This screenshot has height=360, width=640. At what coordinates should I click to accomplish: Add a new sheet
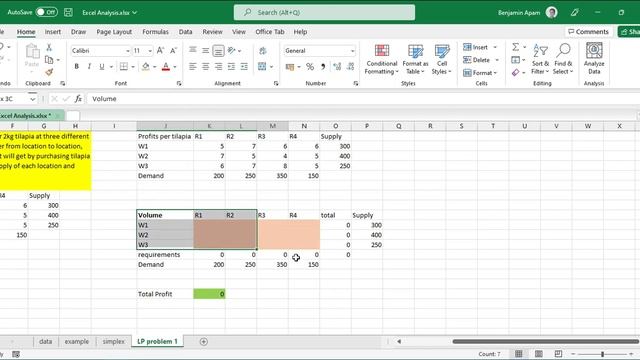coord(203,342)
